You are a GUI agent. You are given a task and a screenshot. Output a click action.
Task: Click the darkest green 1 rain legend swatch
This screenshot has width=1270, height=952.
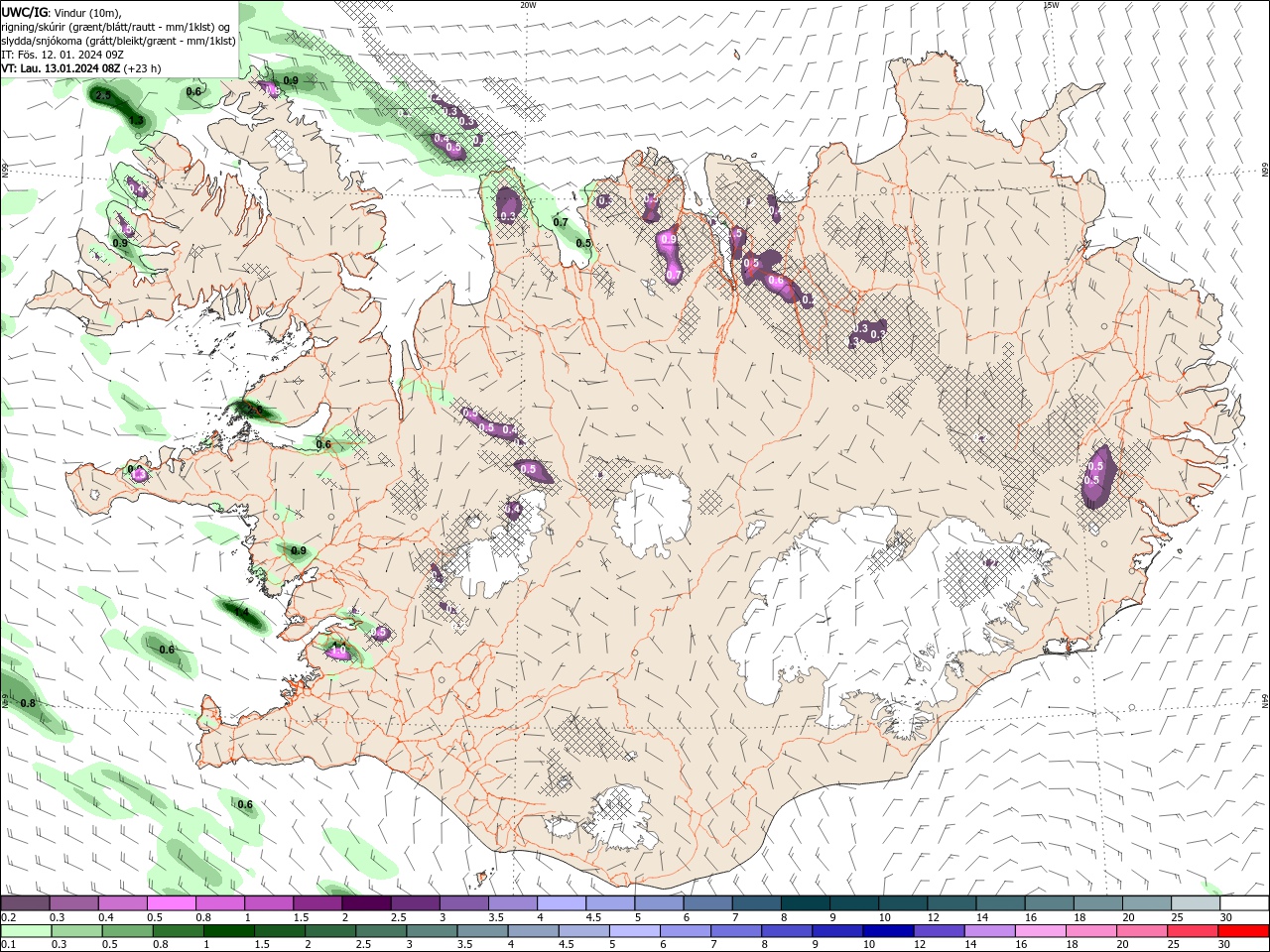click(229, 931)
